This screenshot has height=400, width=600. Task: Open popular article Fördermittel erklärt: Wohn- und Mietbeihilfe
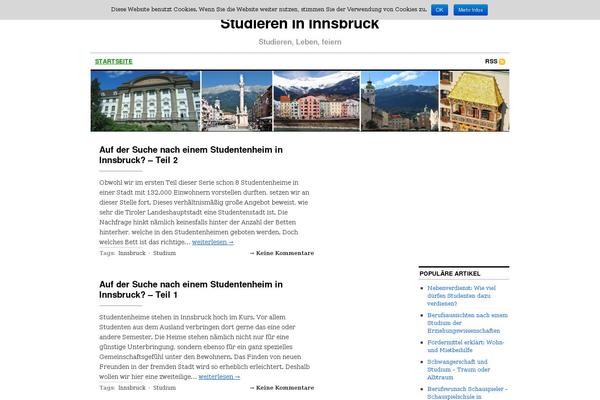click(x=466, y=346)
